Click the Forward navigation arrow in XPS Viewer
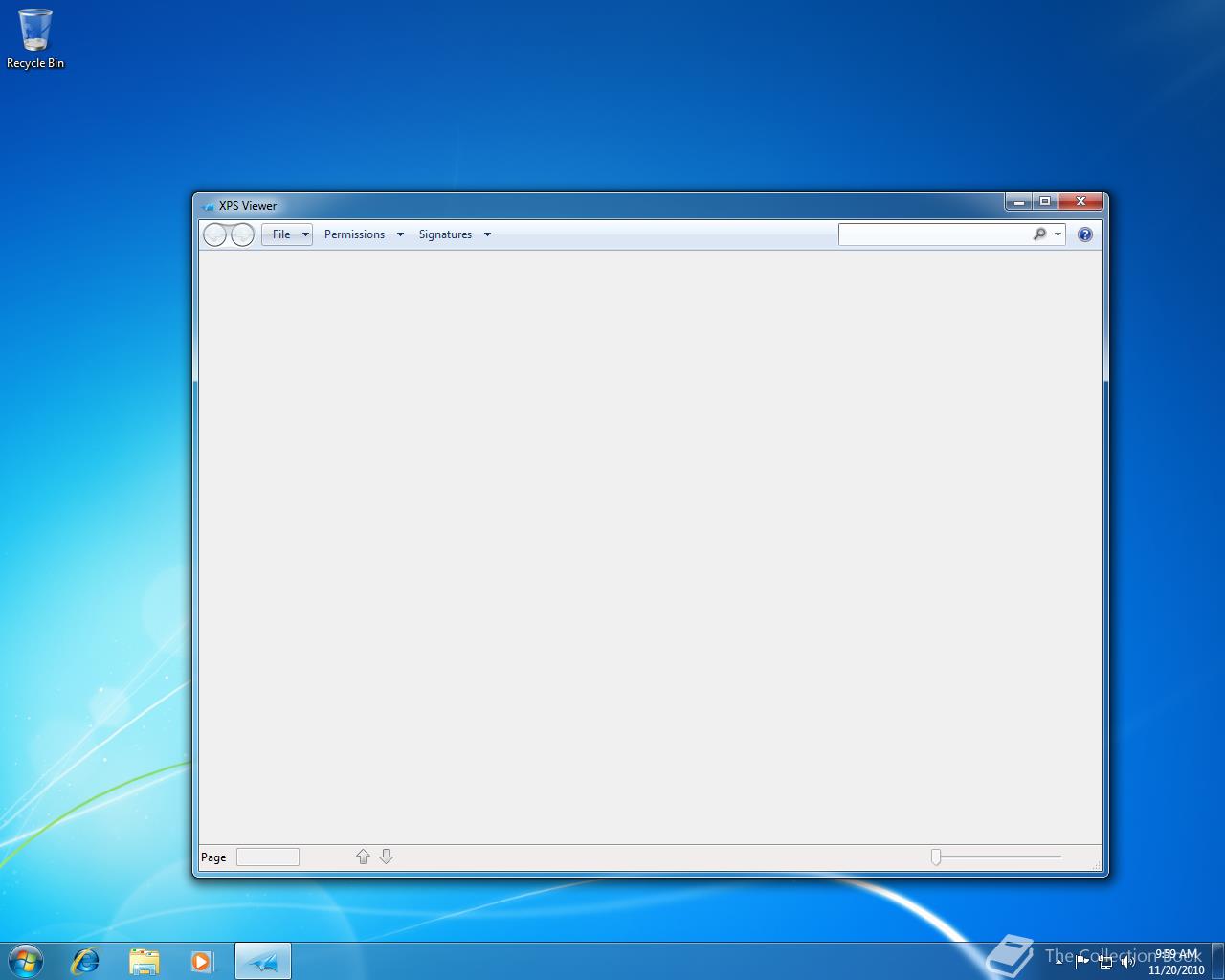The image size is (1225, 980). [243, 234]
